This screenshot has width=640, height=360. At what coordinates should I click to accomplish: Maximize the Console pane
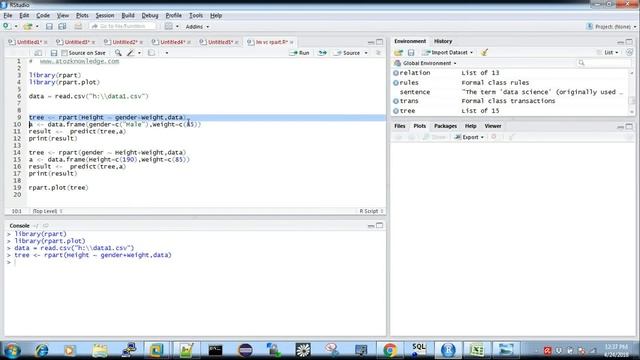(380, 226)
